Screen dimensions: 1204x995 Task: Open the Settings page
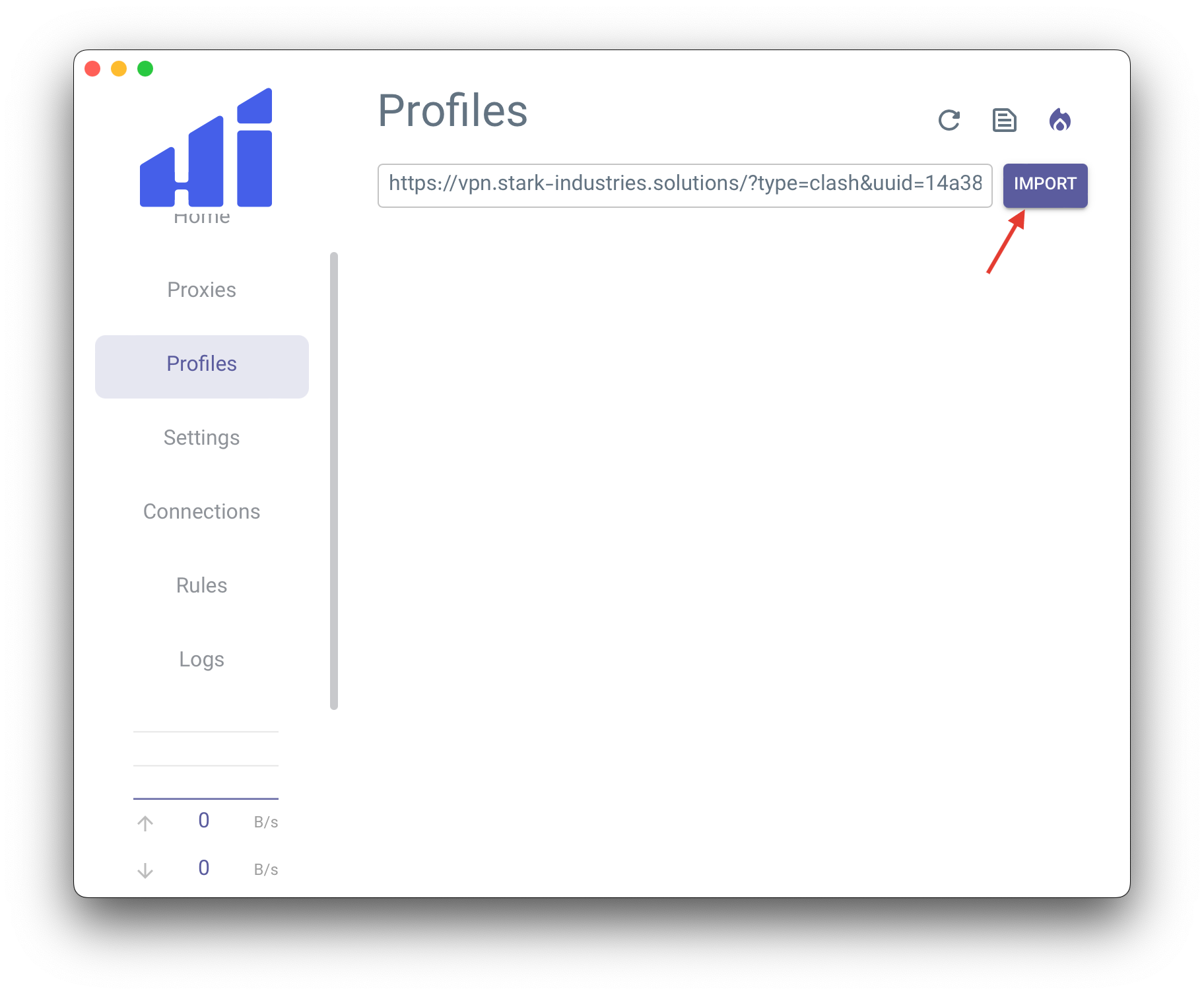[201, 438]
